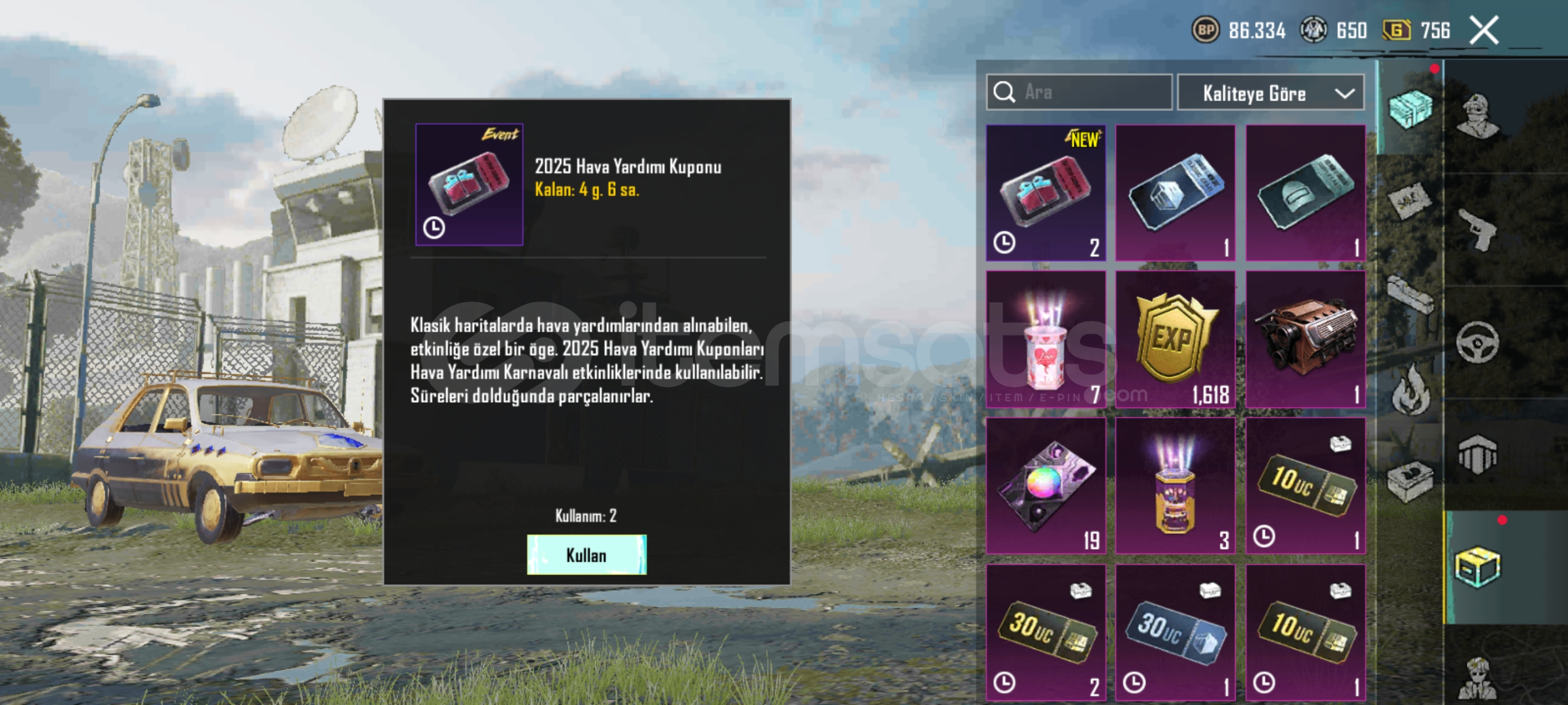1568x705 pixels.
Task: Open the pistol weapons category
Action: [x=1478, y=230]
